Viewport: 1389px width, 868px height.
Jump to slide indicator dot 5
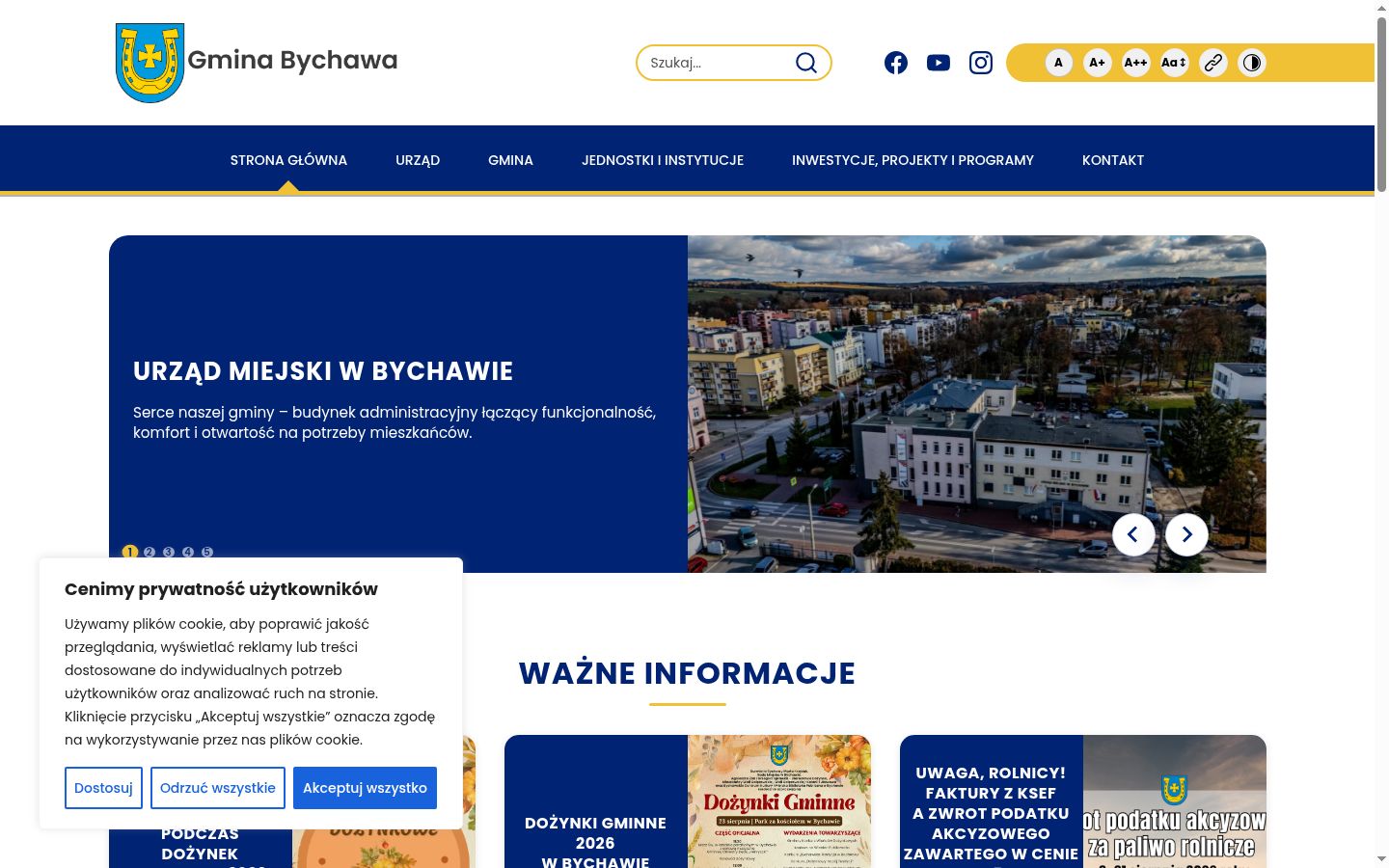[207, 552]
